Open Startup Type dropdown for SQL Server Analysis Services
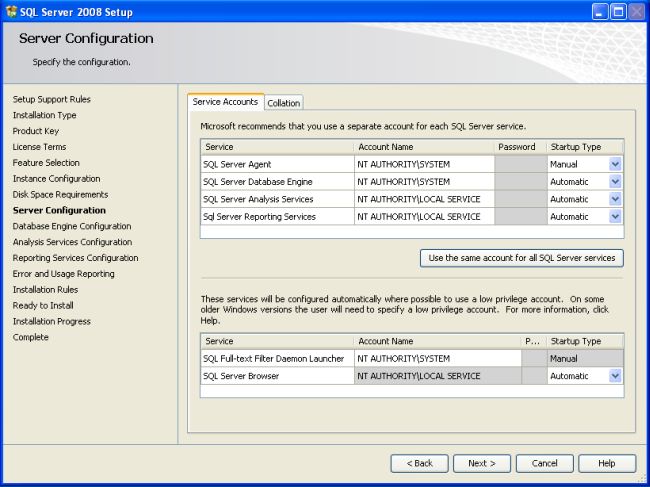This screenshot has height=487, width=650. pos(615,199)
